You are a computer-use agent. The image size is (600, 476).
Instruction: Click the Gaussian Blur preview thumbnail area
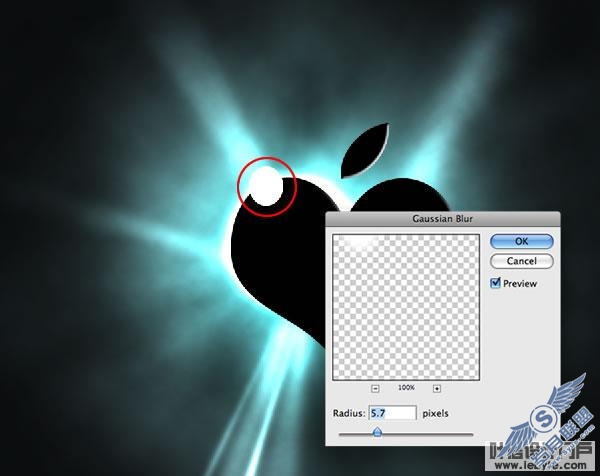click(406, 307)
